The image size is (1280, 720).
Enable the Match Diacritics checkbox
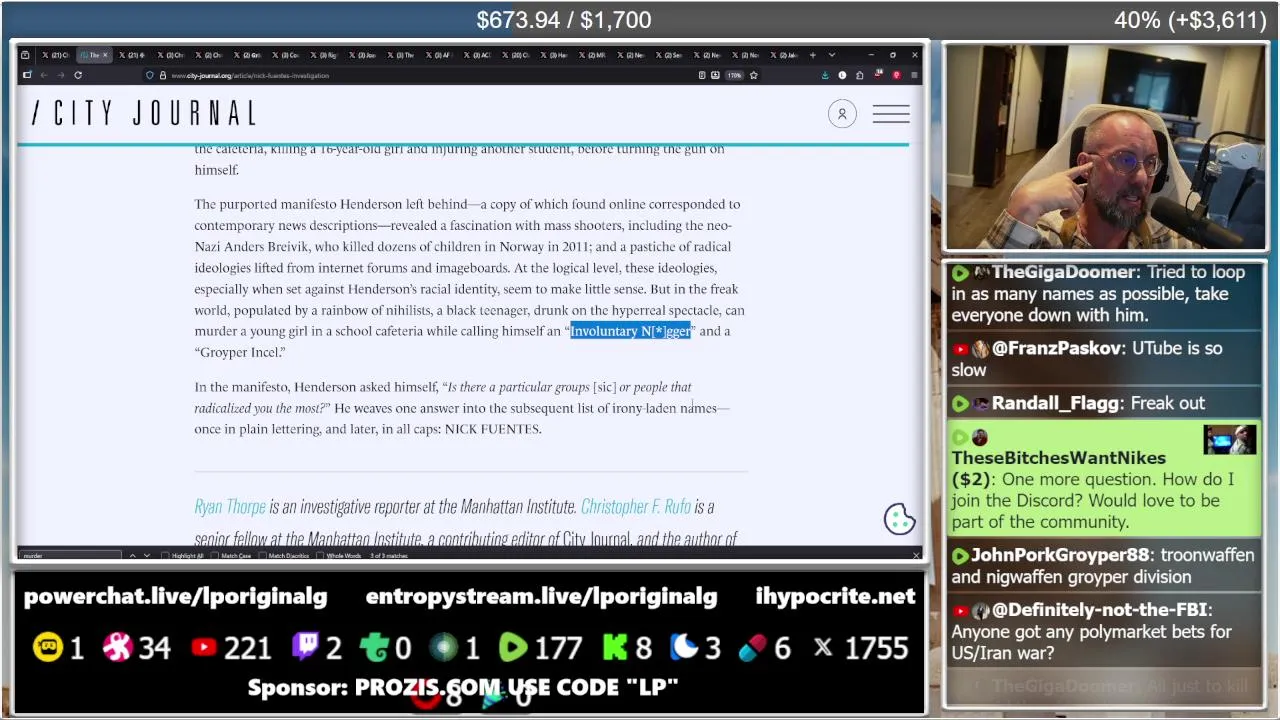262,556
